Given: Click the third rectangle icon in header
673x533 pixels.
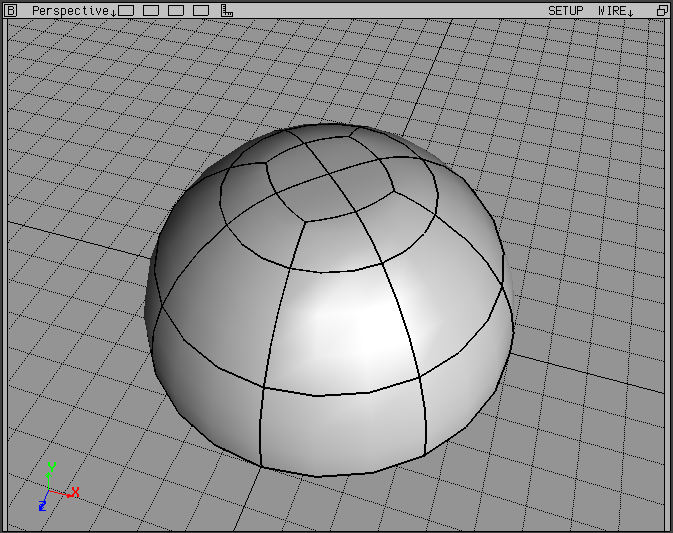Looking at the screenshot, I should [176, 10].
